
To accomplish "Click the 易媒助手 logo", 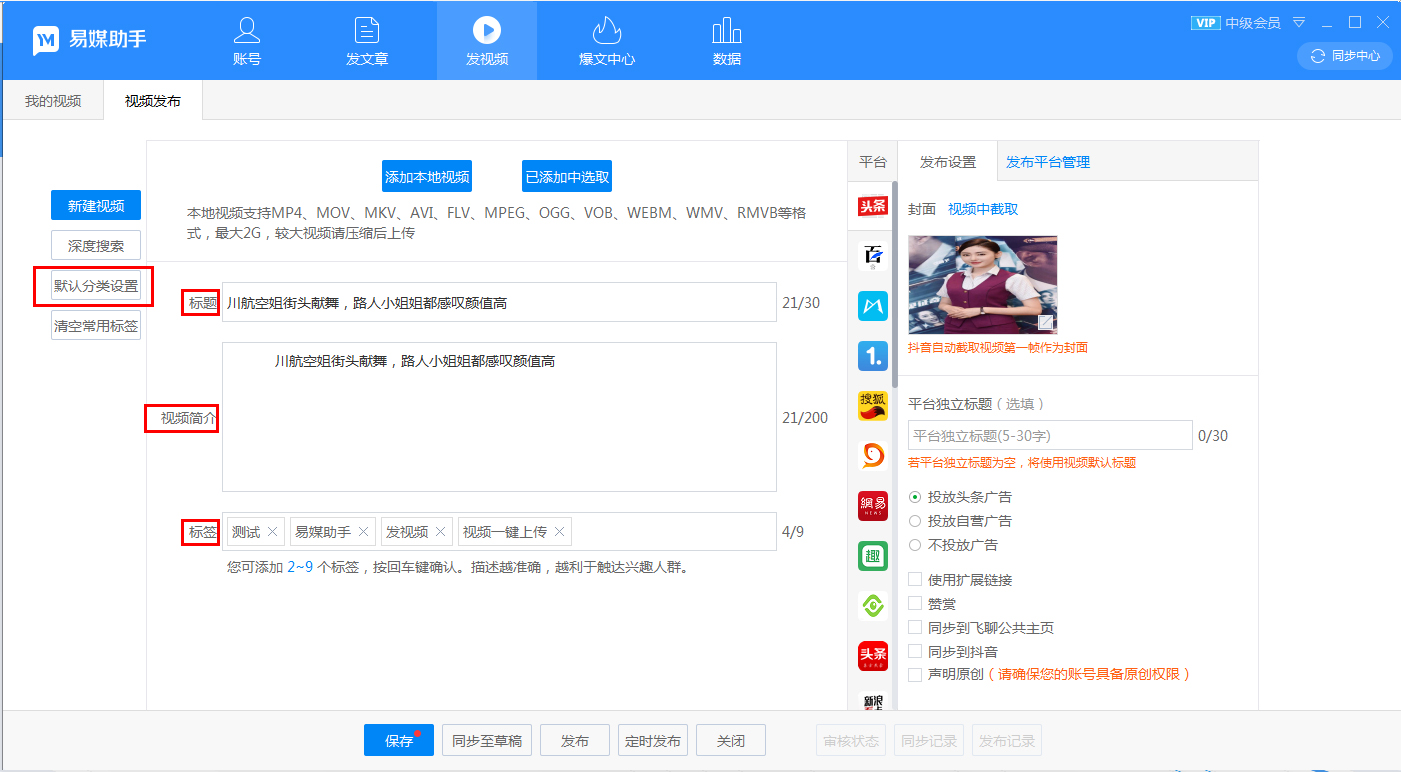I will tap(90, 40).
